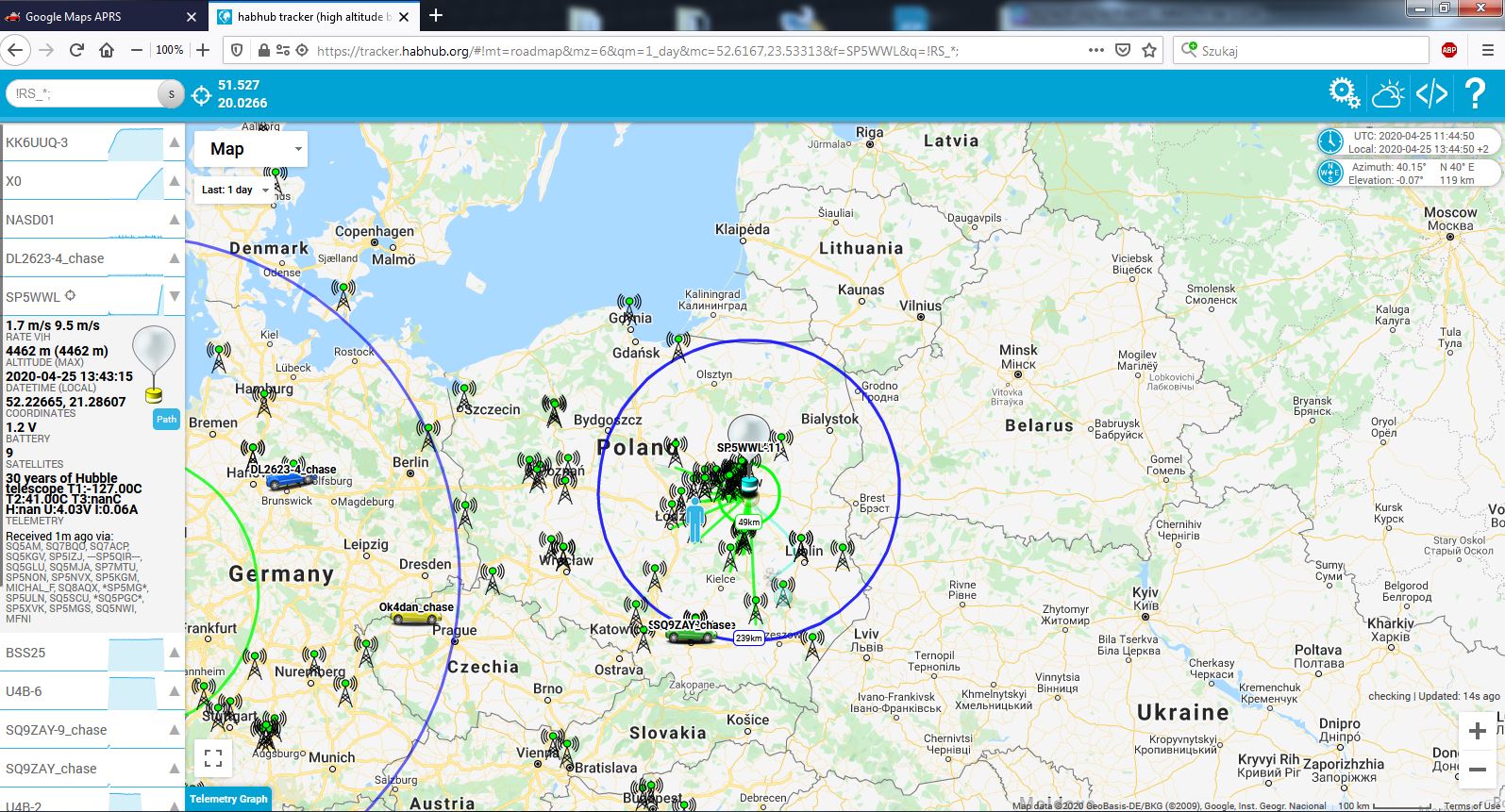1505x812 pixels.
Task: Click the SQ9ZAY chase green car marker
Action: click(691, 637)
